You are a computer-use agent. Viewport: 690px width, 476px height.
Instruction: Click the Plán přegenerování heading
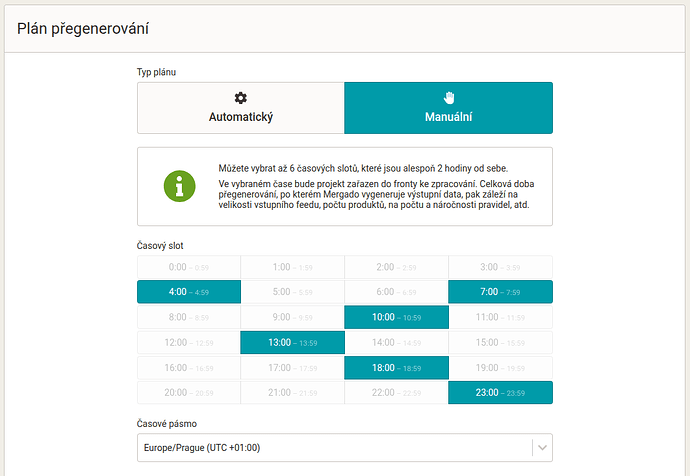point(83,27)
